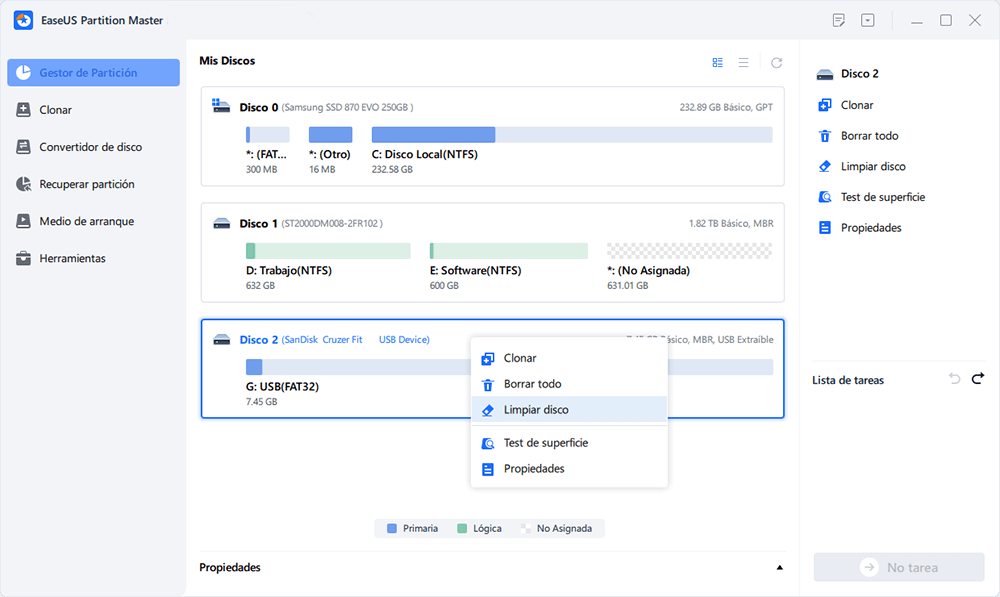This screenshot has height=597, width=1000.
Task: Switch to graphical disk layout view icon
Action: 717,63
